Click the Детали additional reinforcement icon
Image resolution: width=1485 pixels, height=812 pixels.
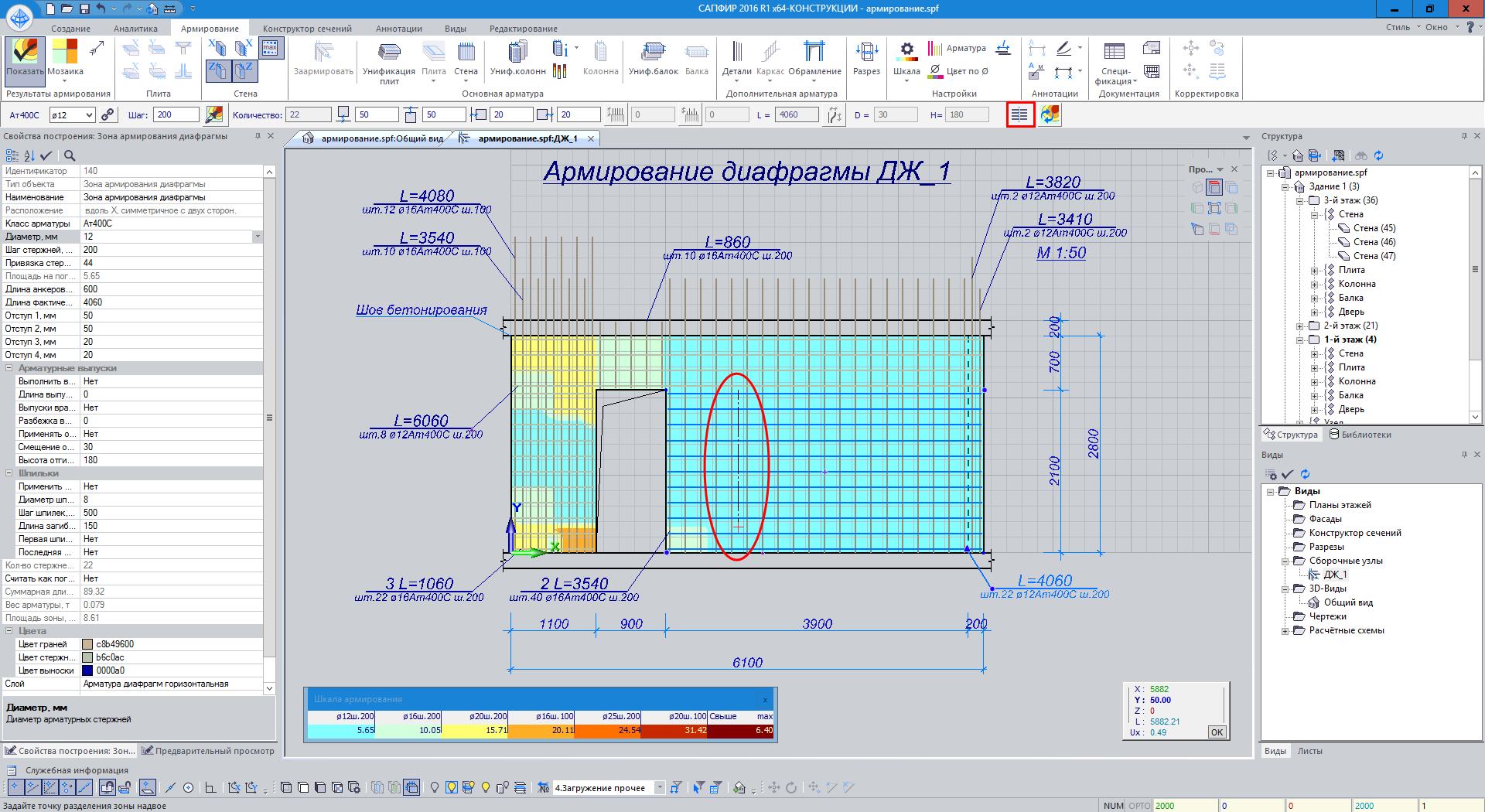(736, 58)
